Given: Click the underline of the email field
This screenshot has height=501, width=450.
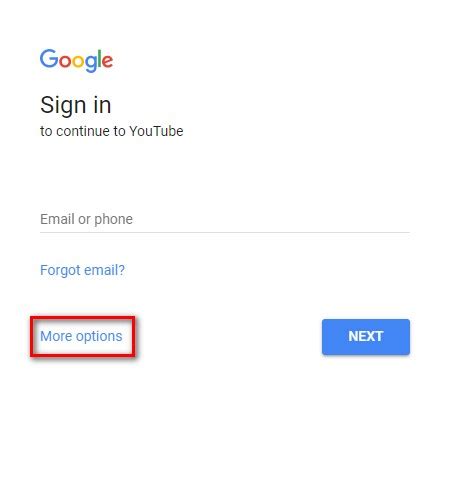Looking at the screenshot, I should (x=225, y=232).
